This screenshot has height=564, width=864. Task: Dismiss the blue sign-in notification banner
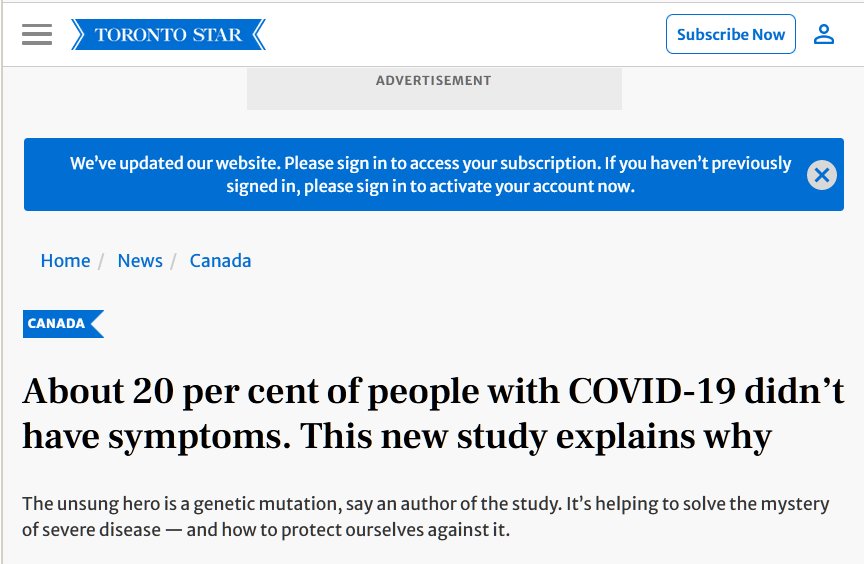pos(822,176)
